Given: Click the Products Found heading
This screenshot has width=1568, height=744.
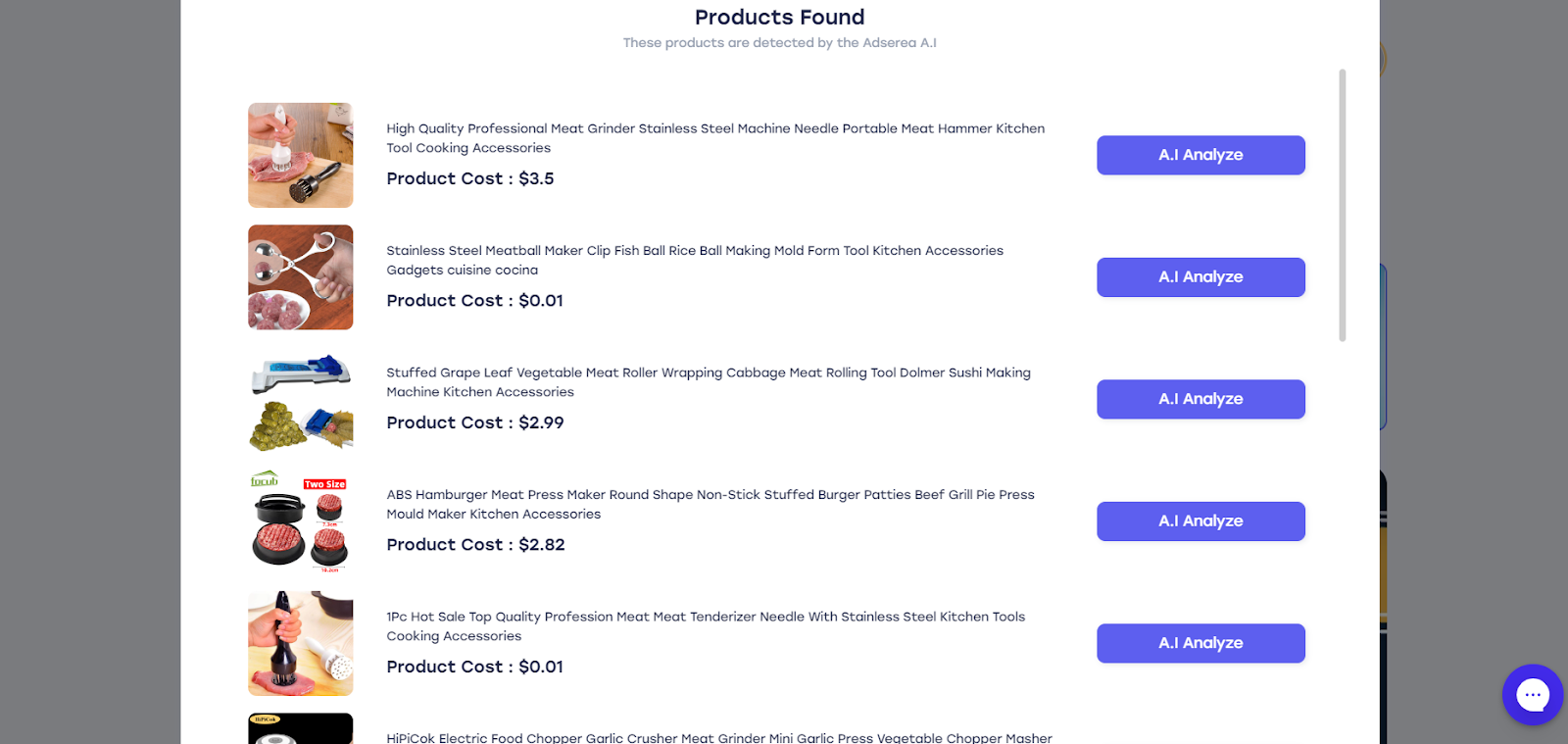Looking at the screenshot, I should 779,18.
